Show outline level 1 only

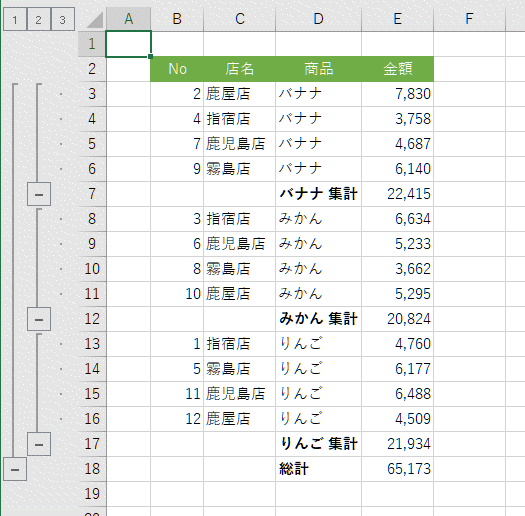click(x=15, y=19)
